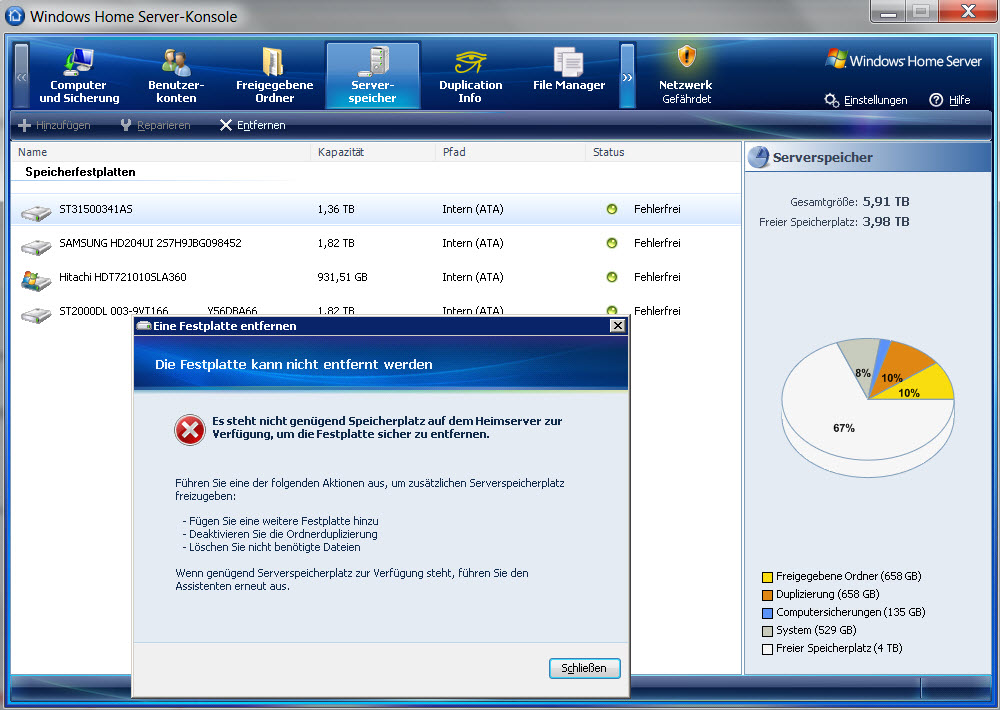The height and width of the screenshot is (710, 1000).
Task: Switch to the Freigegebene Ordner tab
Action: [274, 76]
